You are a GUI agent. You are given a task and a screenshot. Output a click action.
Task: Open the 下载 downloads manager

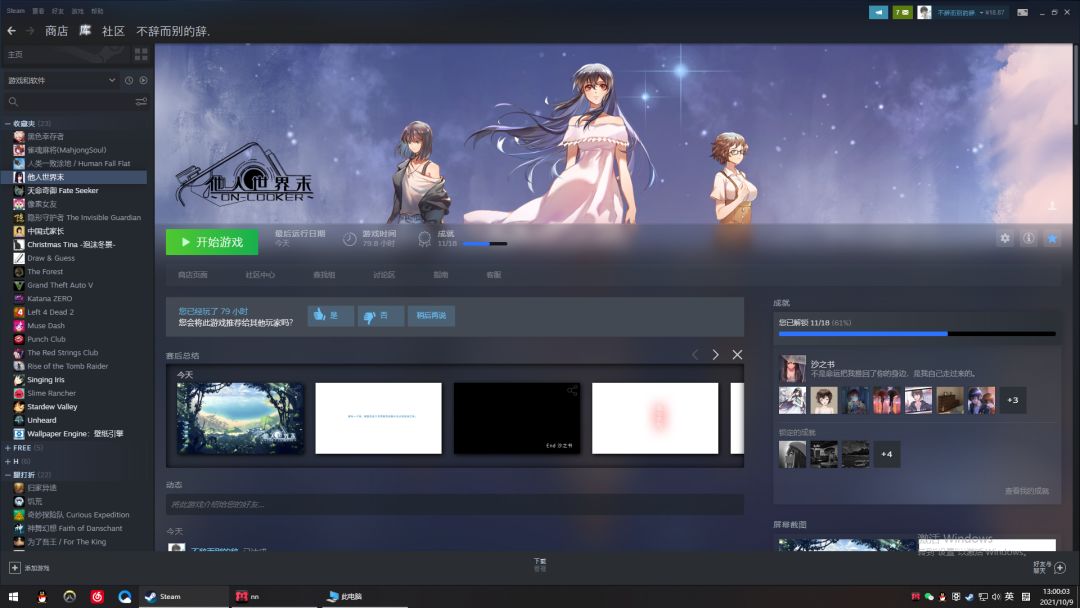(x=540, y=565)
